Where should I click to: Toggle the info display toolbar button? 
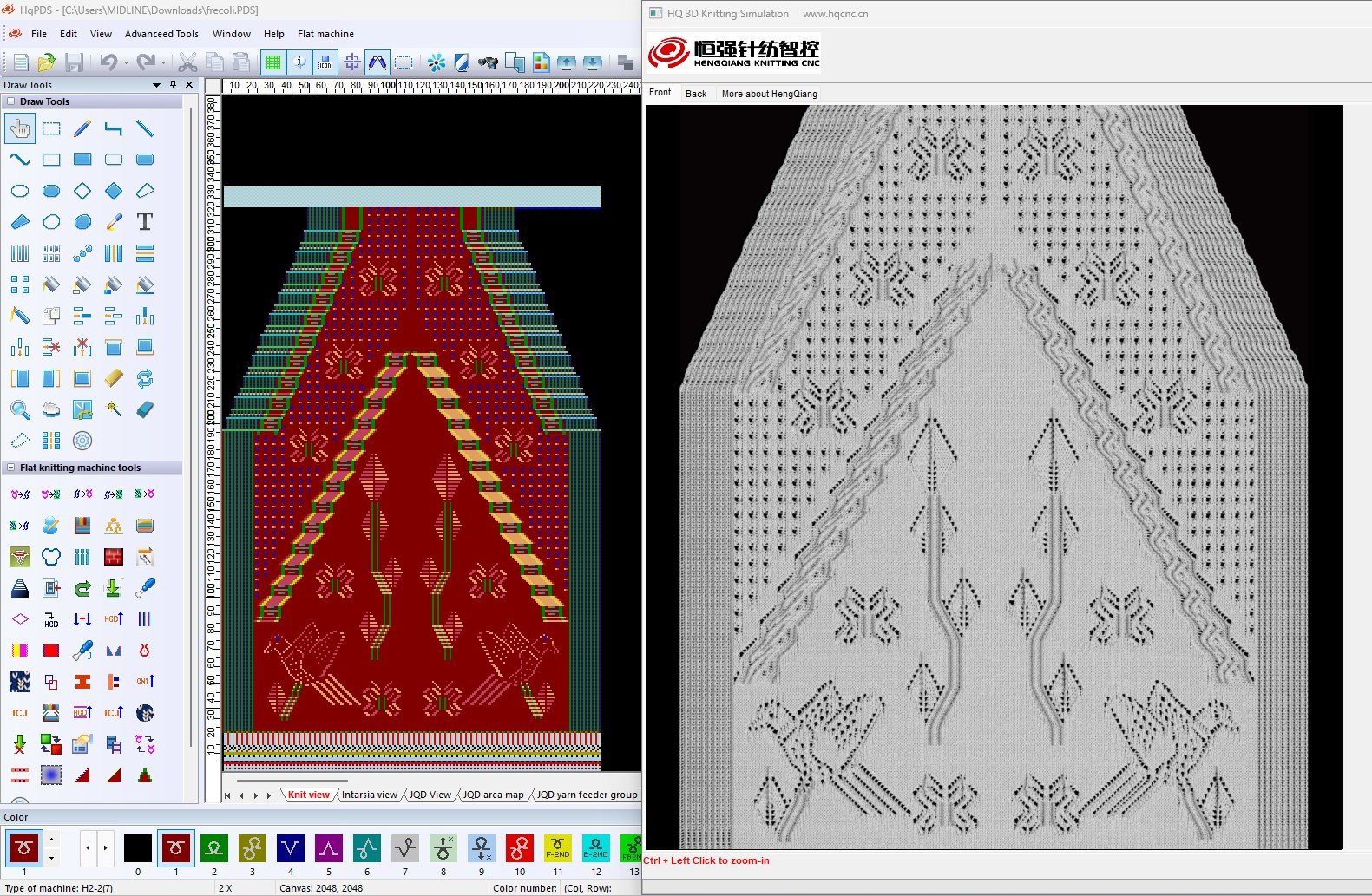click(x=299, y=62)
